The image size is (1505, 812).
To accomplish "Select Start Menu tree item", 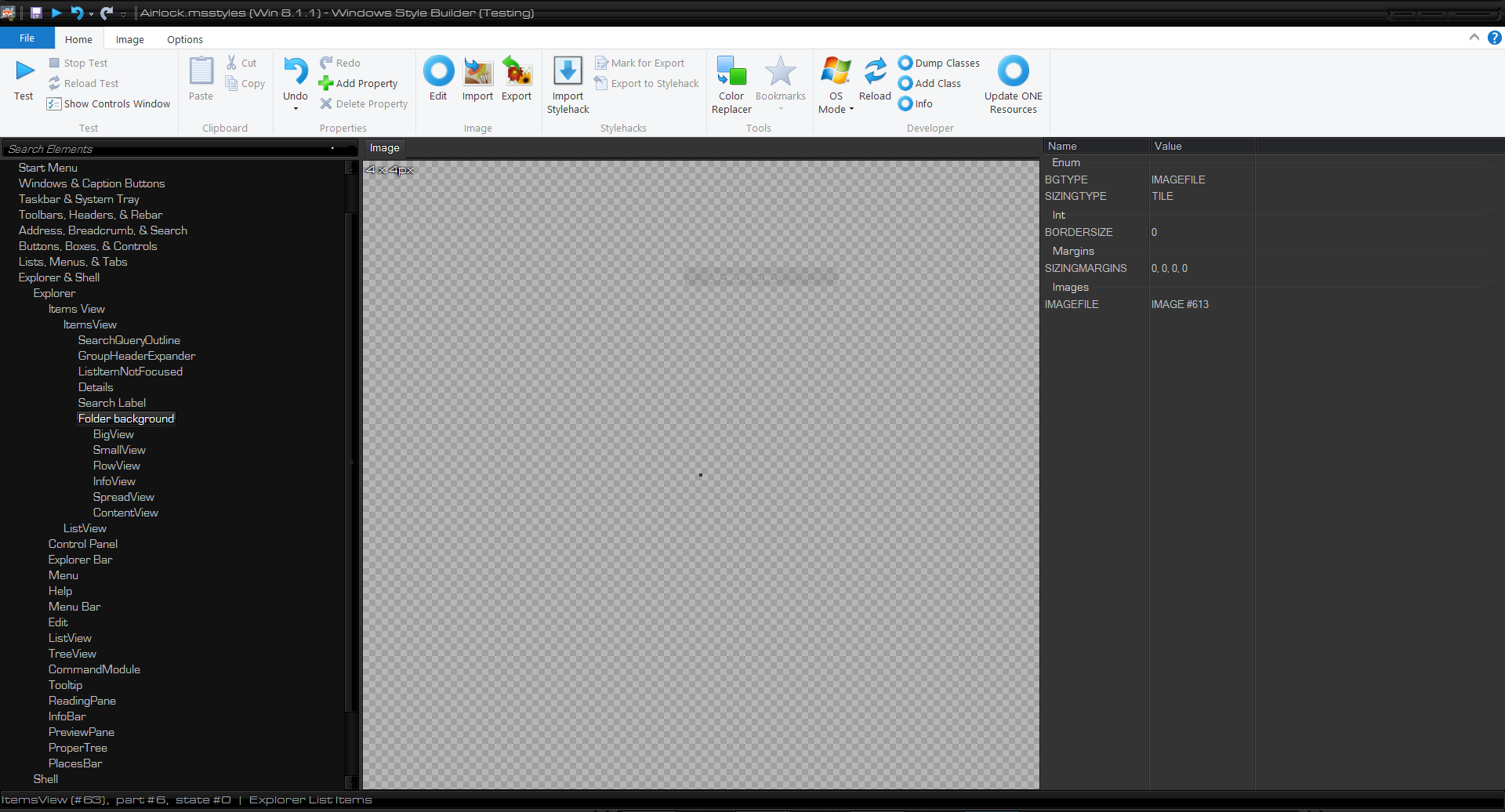I will (x=48, y=168).
